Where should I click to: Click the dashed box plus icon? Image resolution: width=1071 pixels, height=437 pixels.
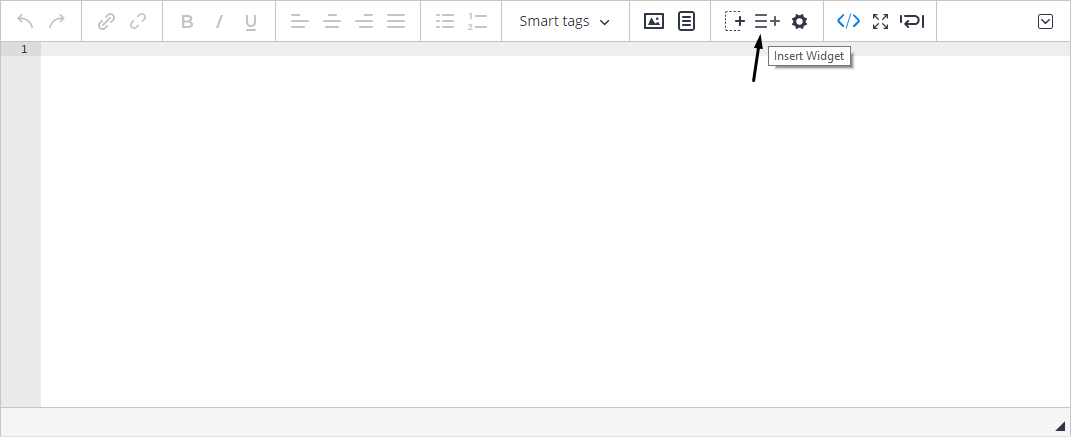[x=735, y=21]
